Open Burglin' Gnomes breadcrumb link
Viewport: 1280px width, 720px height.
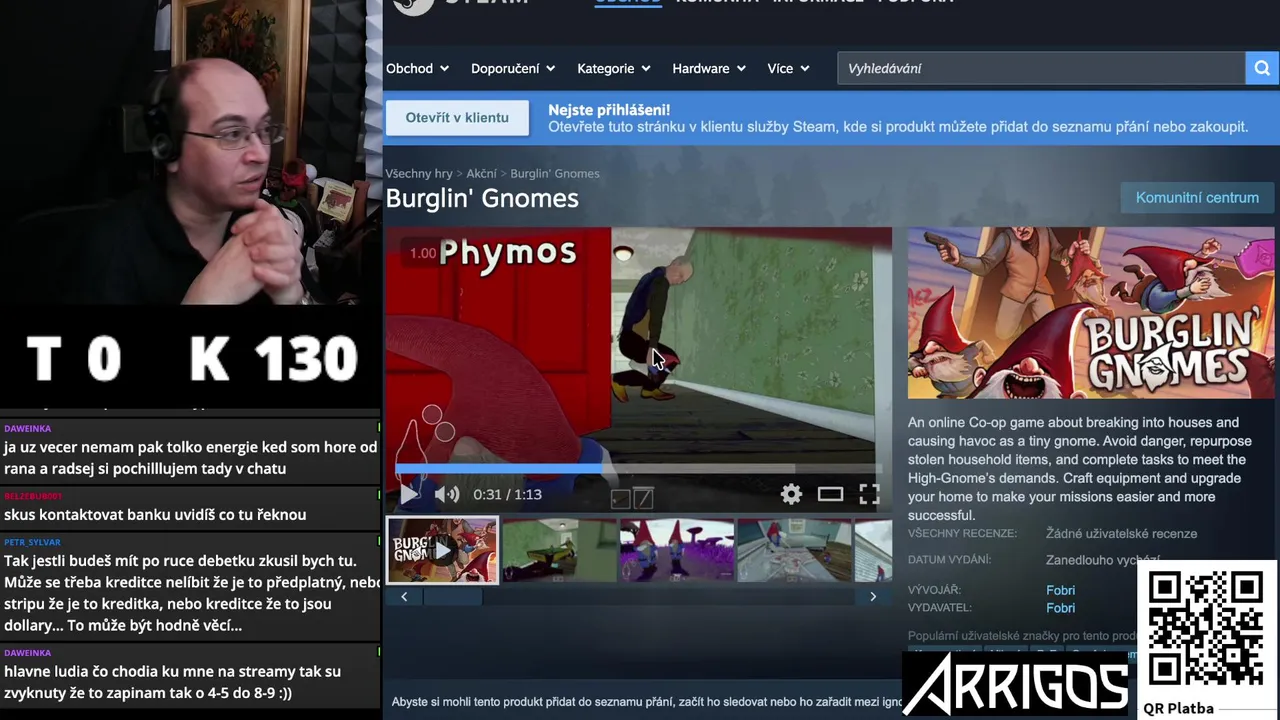click(x=555, y=173)
